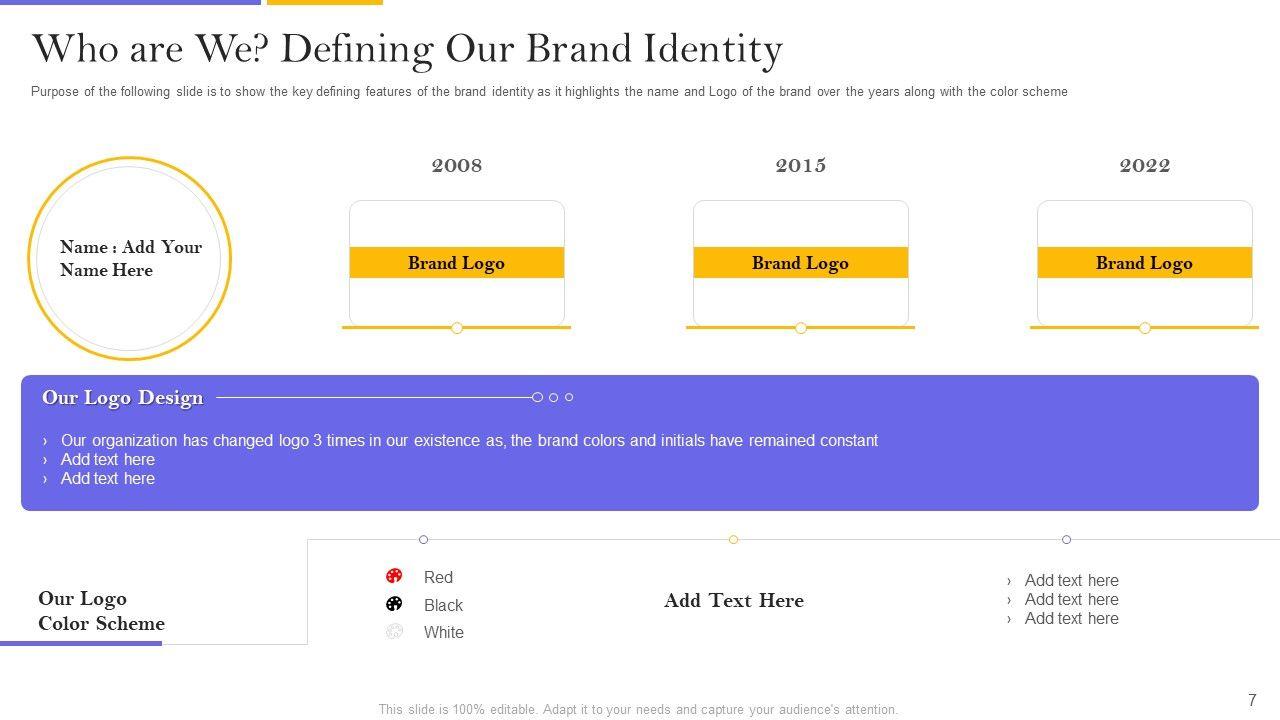The height and width of the screenshot is (720, 1280).
Task: Click the yellow dot above Add Text Here
Action: (x=733, y=540)
